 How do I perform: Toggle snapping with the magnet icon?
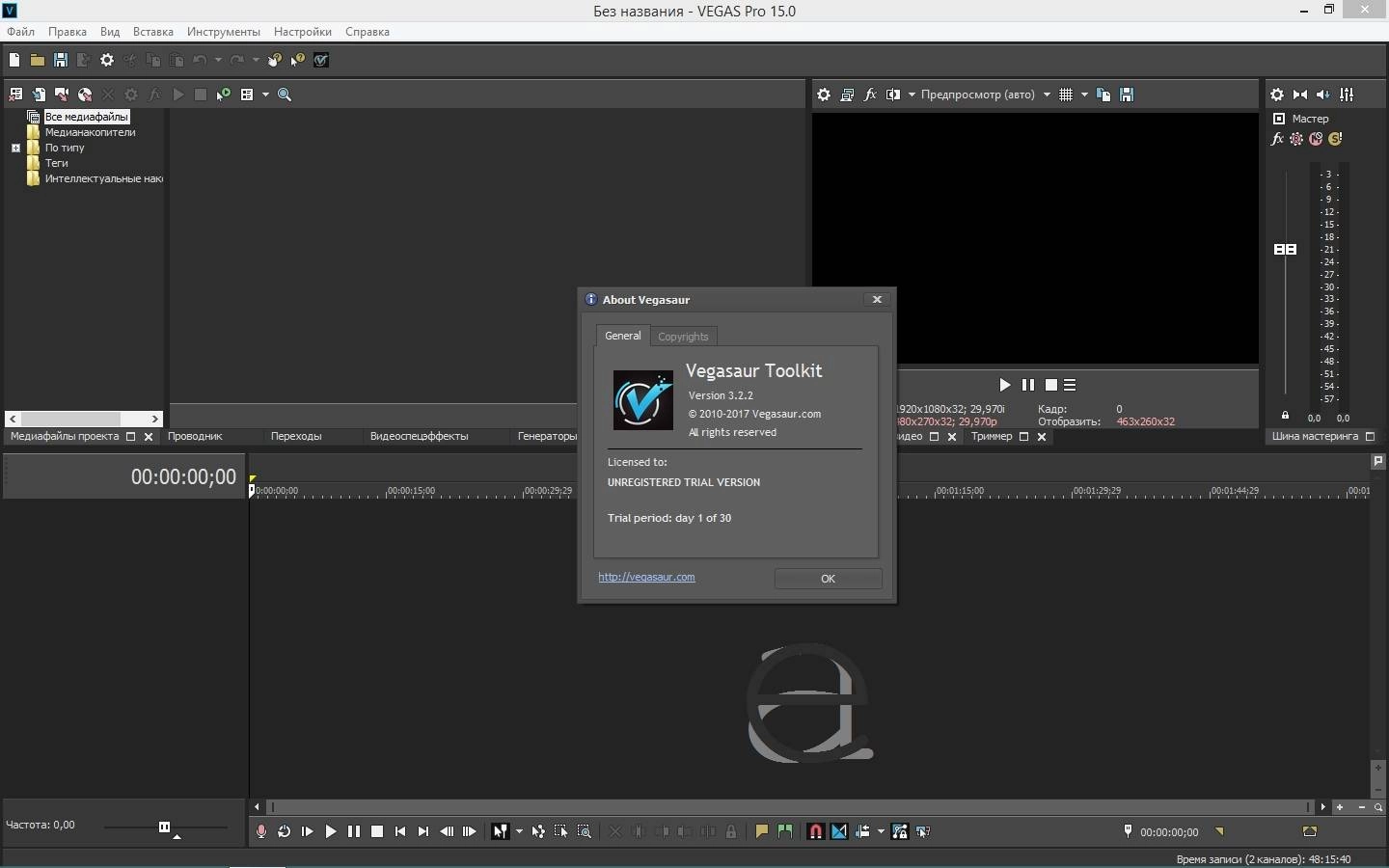click(x=816, y=831)
